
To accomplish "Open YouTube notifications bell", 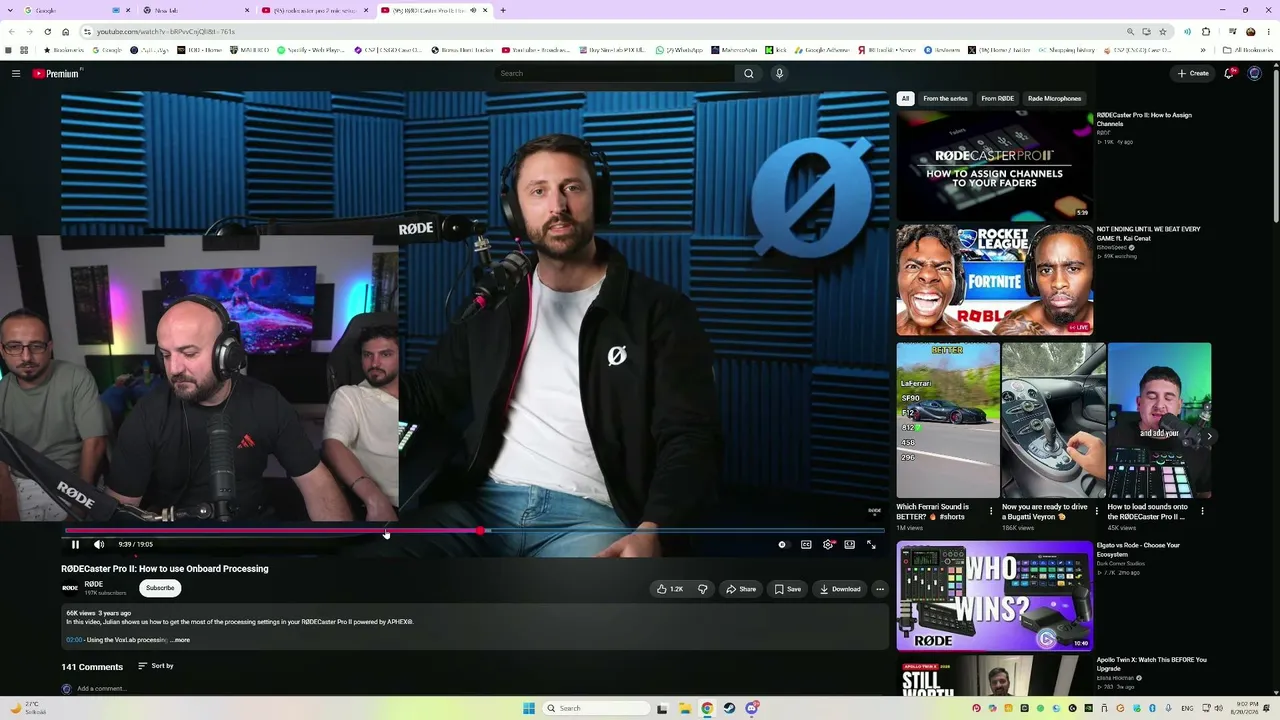I will [1229, 73].
